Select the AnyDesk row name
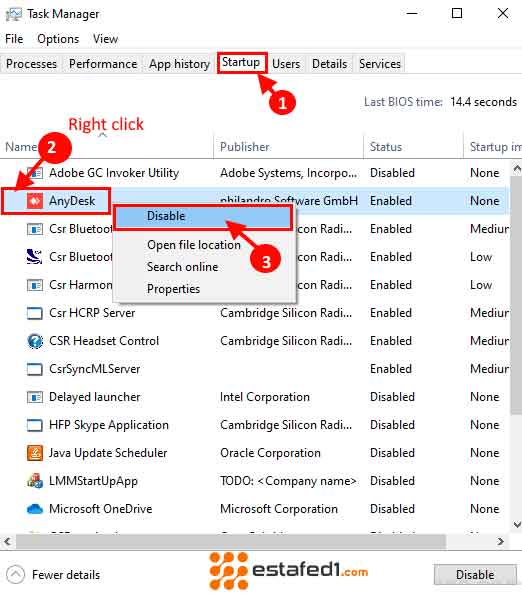The height and width of the screenshot is (595, 522). pos(72,201)
